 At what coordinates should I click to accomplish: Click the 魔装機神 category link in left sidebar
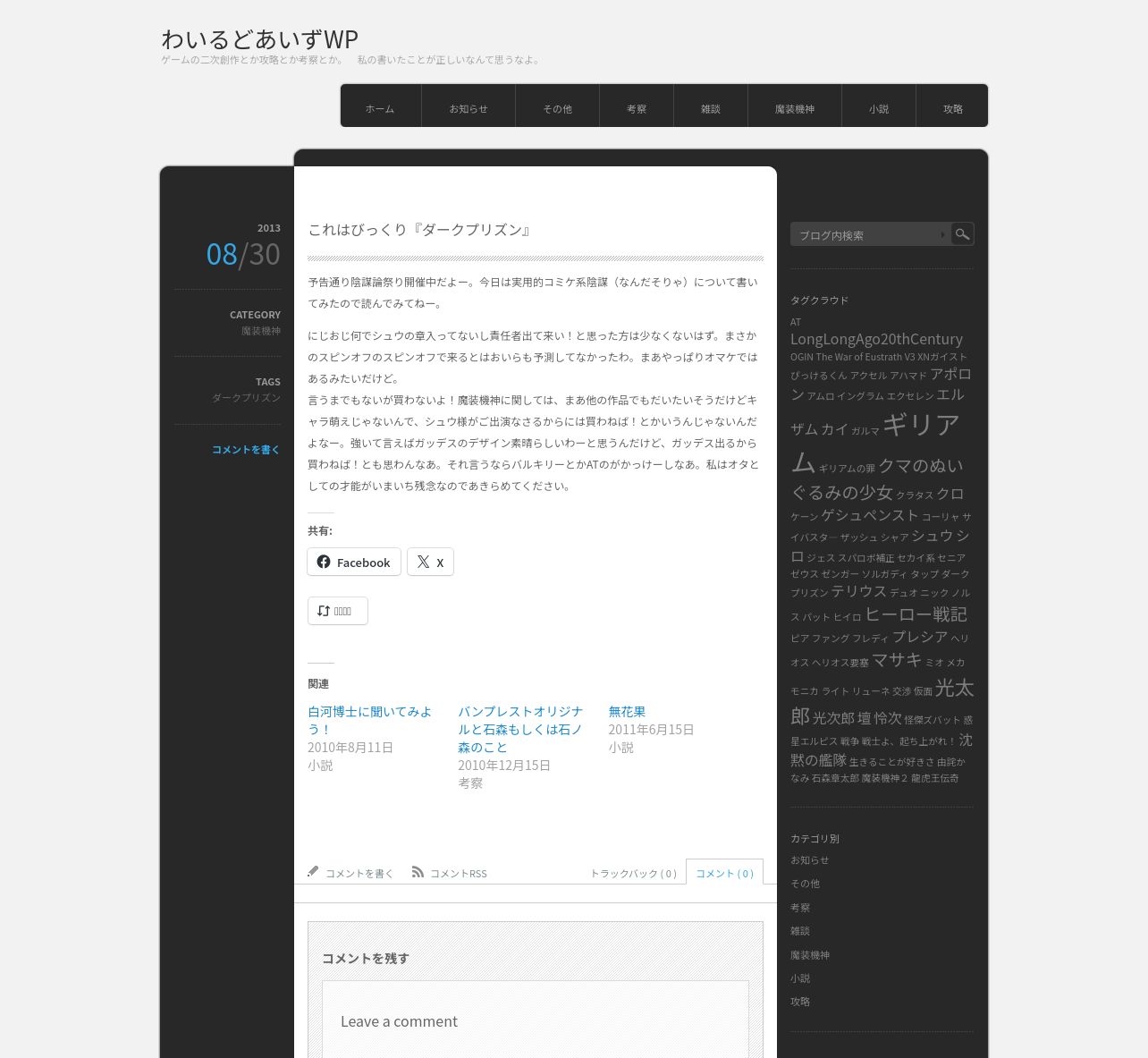260,331
